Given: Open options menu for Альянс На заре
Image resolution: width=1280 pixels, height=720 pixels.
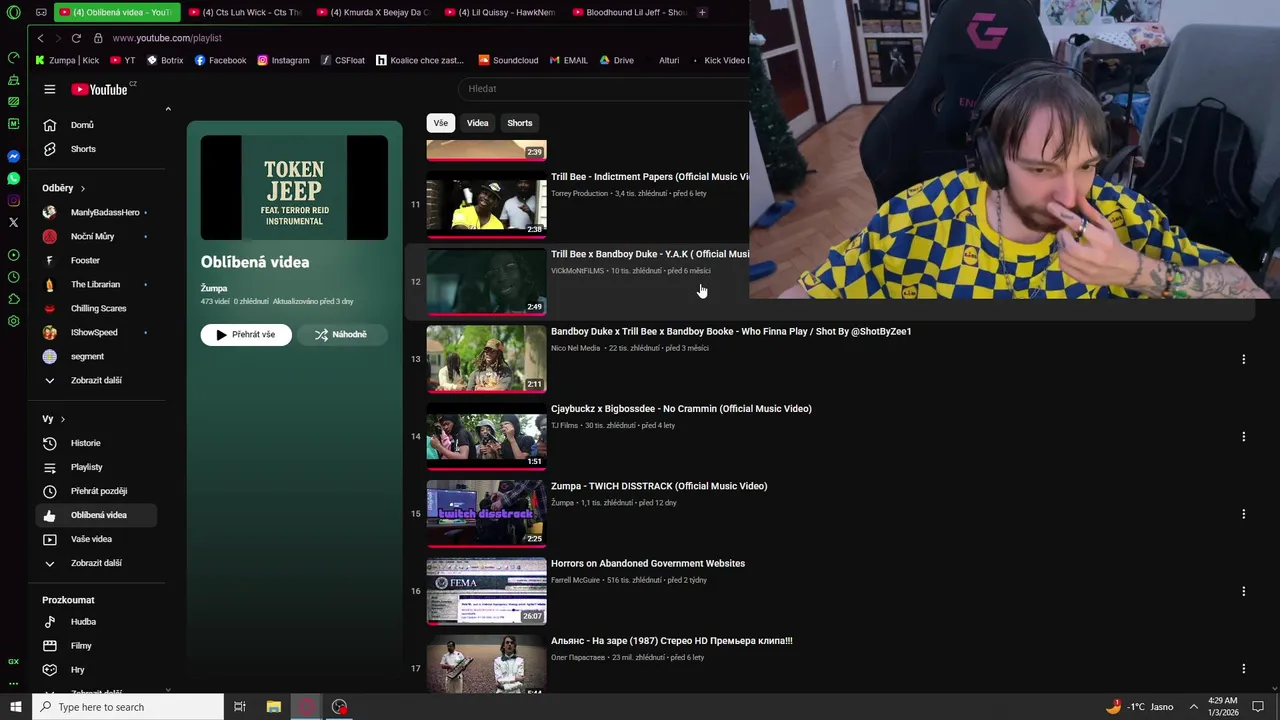Looking at the screenshot, I should (1243, 668).
